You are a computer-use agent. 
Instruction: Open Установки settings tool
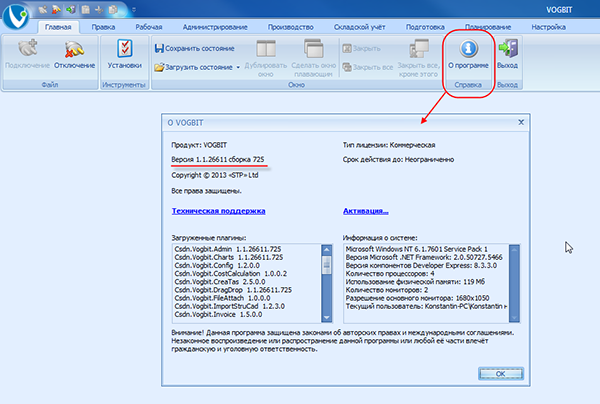click(124, 50)
